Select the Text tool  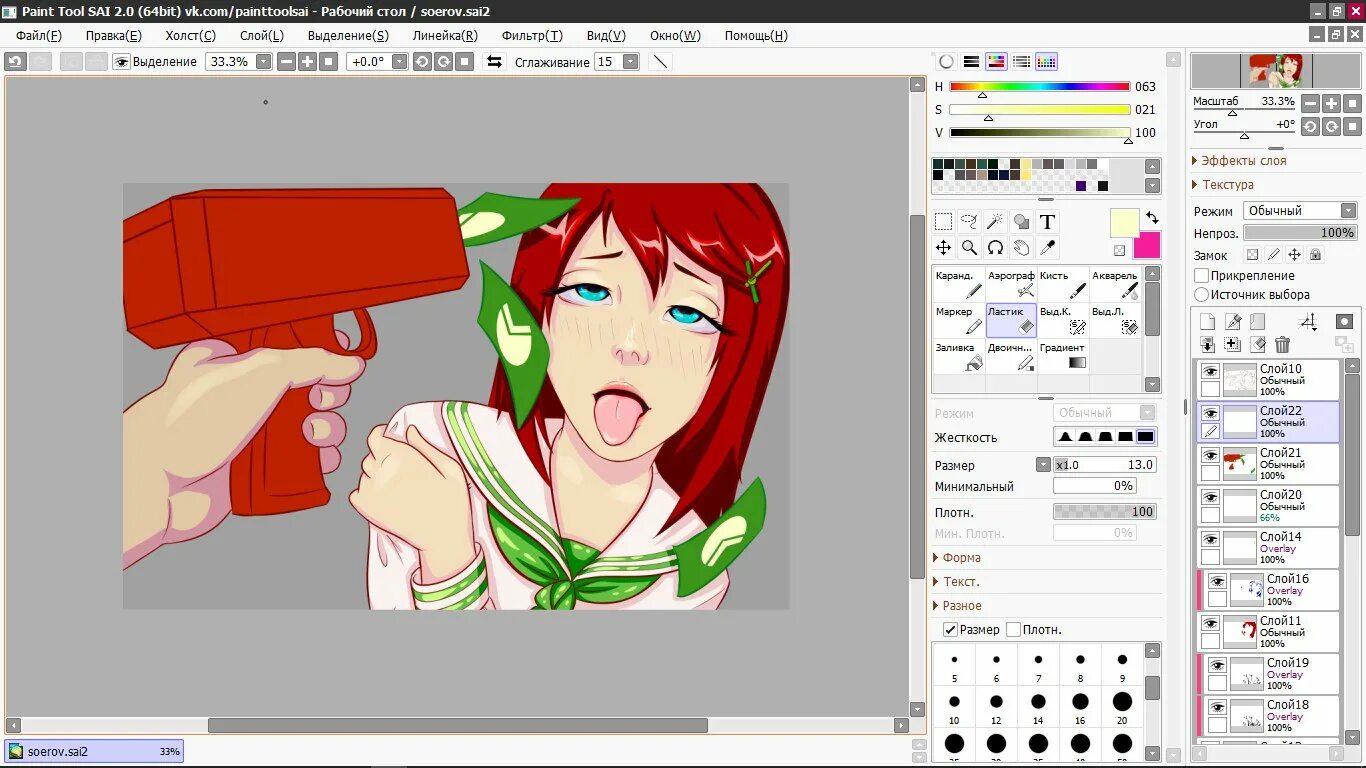click(1047, 222)
